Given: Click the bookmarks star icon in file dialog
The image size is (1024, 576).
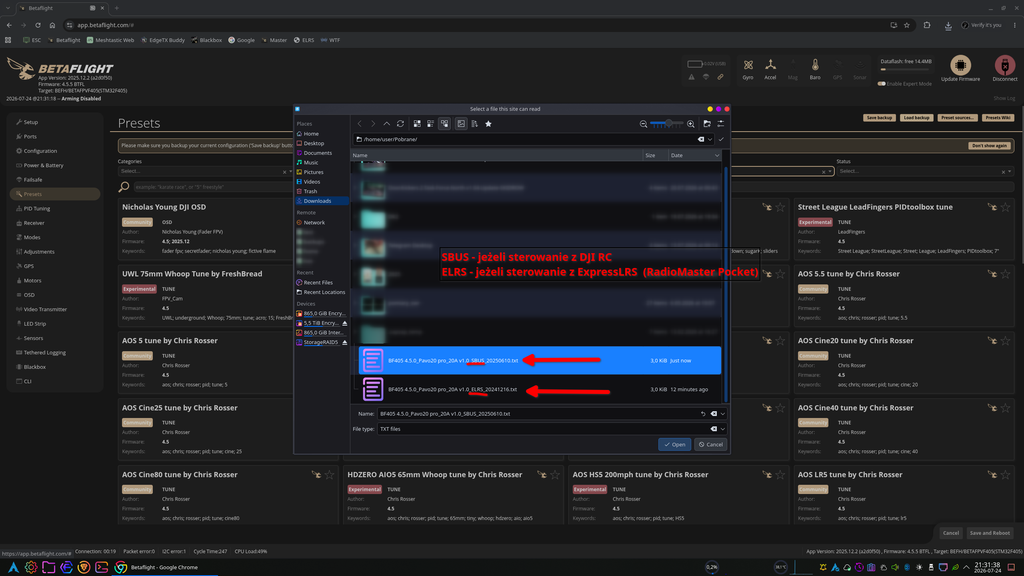Looking at the screenshot, I should [x=488, y=123].
